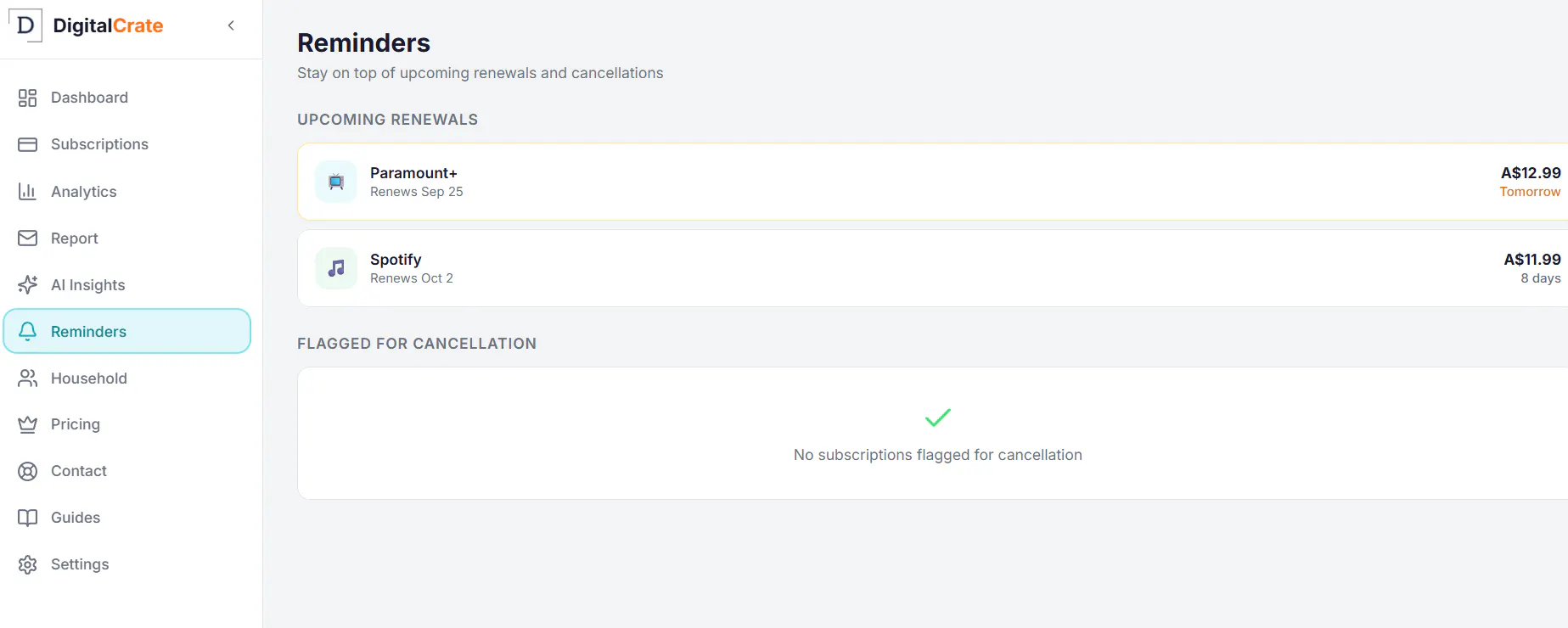Screen dimensions: 1568x628
Task: Open AI Insights sparkle icon
Action: coord(27,285)
